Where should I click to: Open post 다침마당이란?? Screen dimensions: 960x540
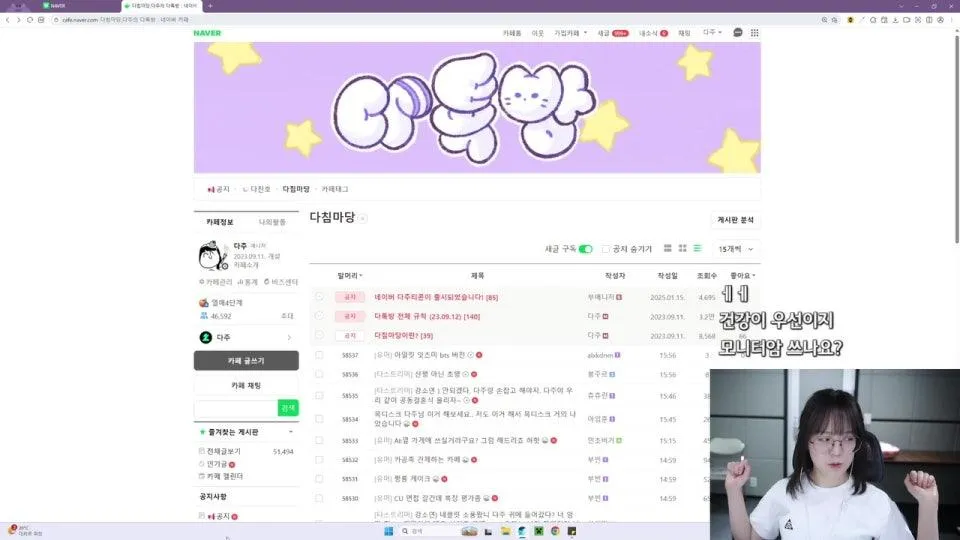click(x=403, y=336)
